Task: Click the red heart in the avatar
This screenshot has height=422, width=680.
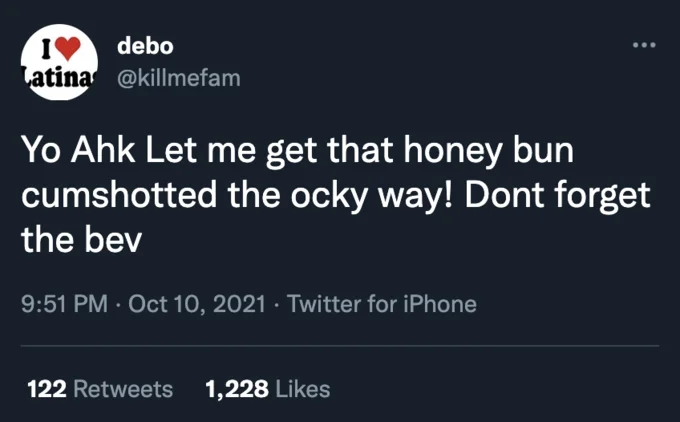Action: [69, 48]
